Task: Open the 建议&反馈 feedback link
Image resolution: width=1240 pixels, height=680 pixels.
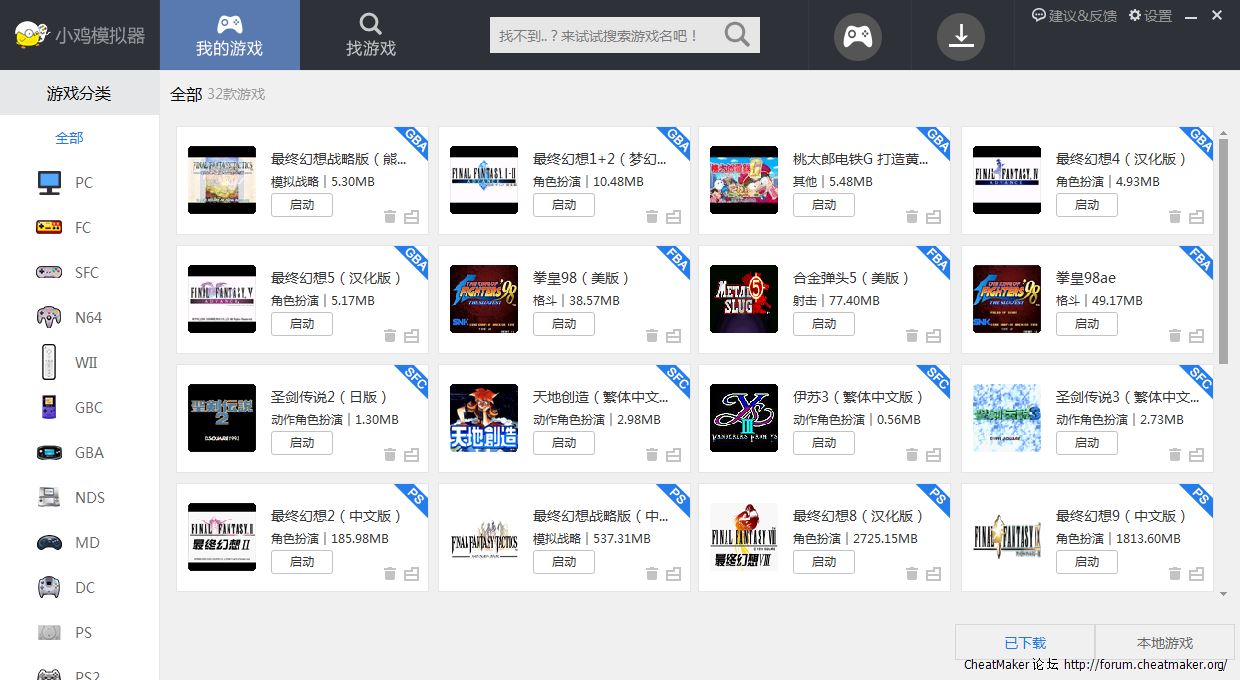Action: (1074, 15)
